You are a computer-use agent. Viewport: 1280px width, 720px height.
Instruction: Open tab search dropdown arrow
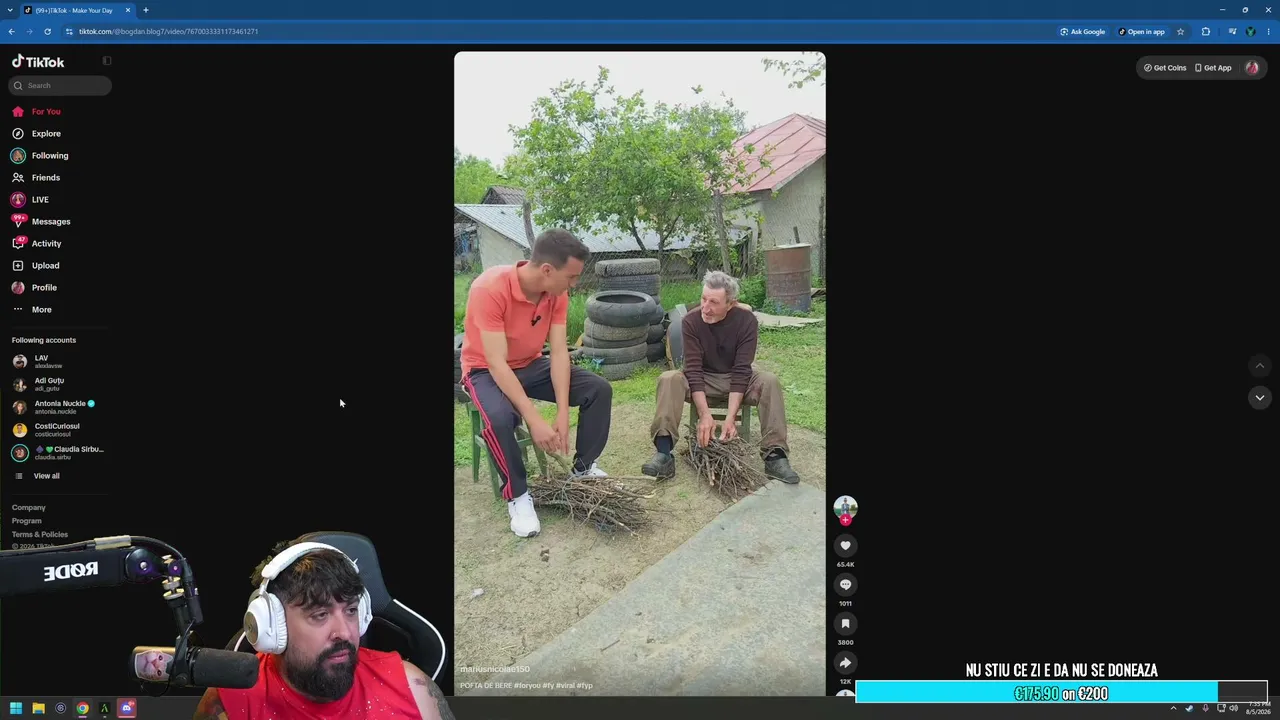pos(9,10)
